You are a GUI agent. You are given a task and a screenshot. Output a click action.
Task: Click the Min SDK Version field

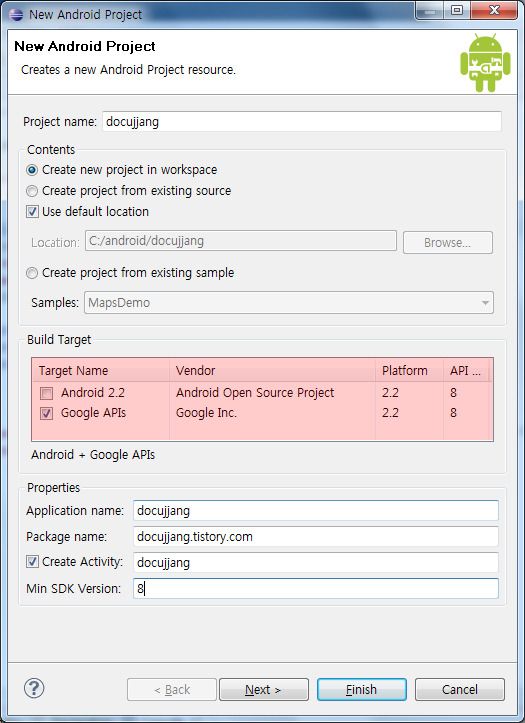(x=316, y=589)
